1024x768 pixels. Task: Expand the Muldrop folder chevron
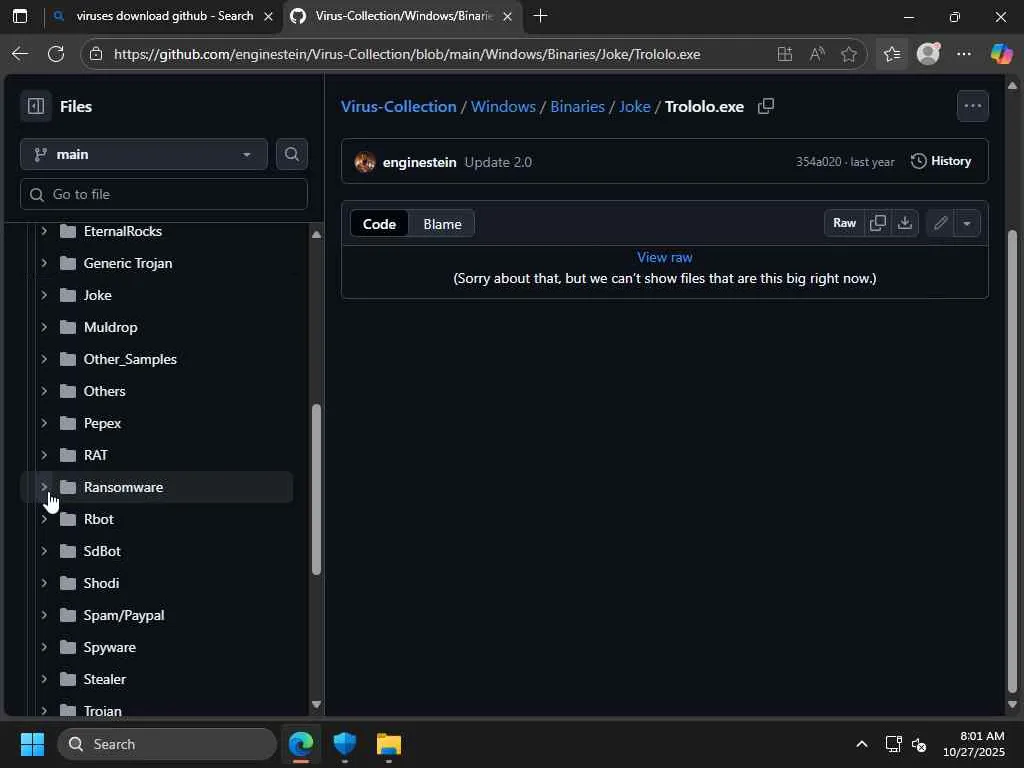44,327
